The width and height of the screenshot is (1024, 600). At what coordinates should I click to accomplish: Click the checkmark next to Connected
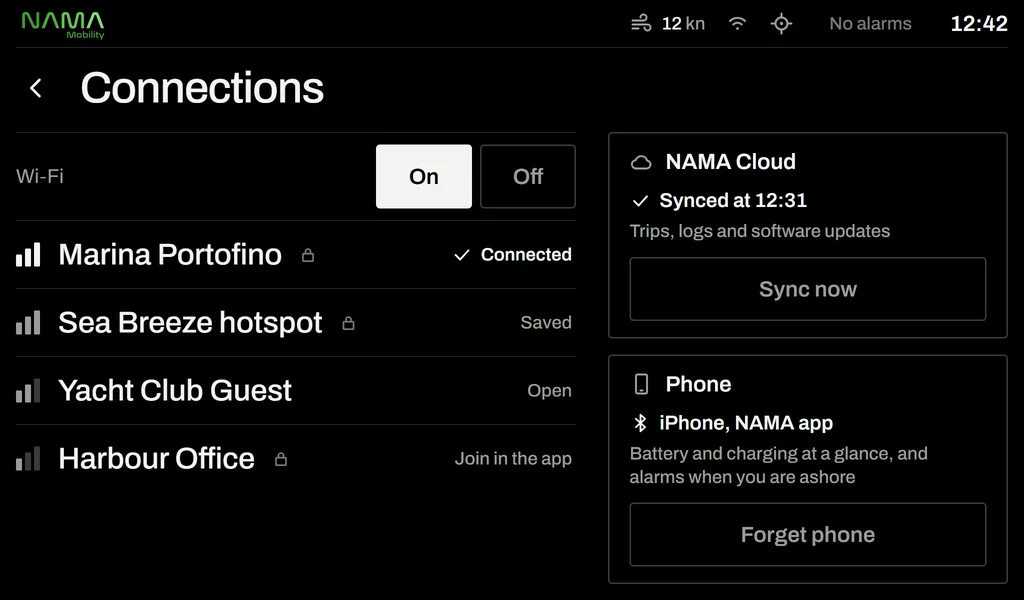pos(462,255)
